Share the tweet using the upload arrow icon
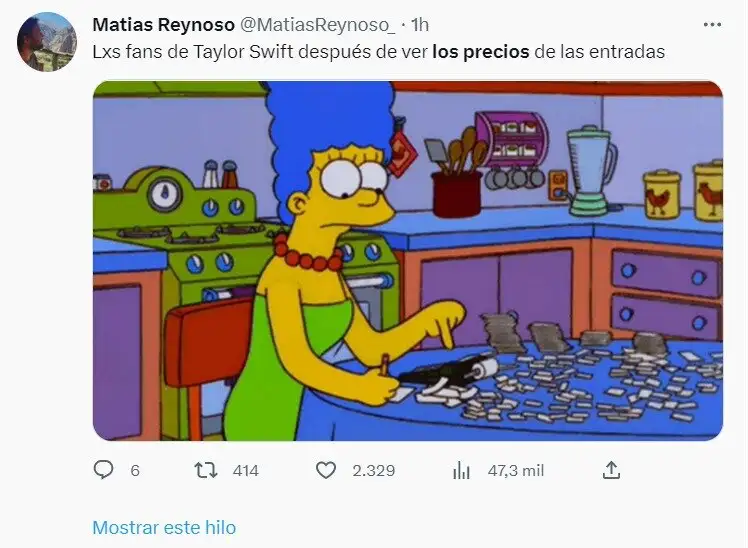The image size is (748, 548). click(x=611, y=470)
